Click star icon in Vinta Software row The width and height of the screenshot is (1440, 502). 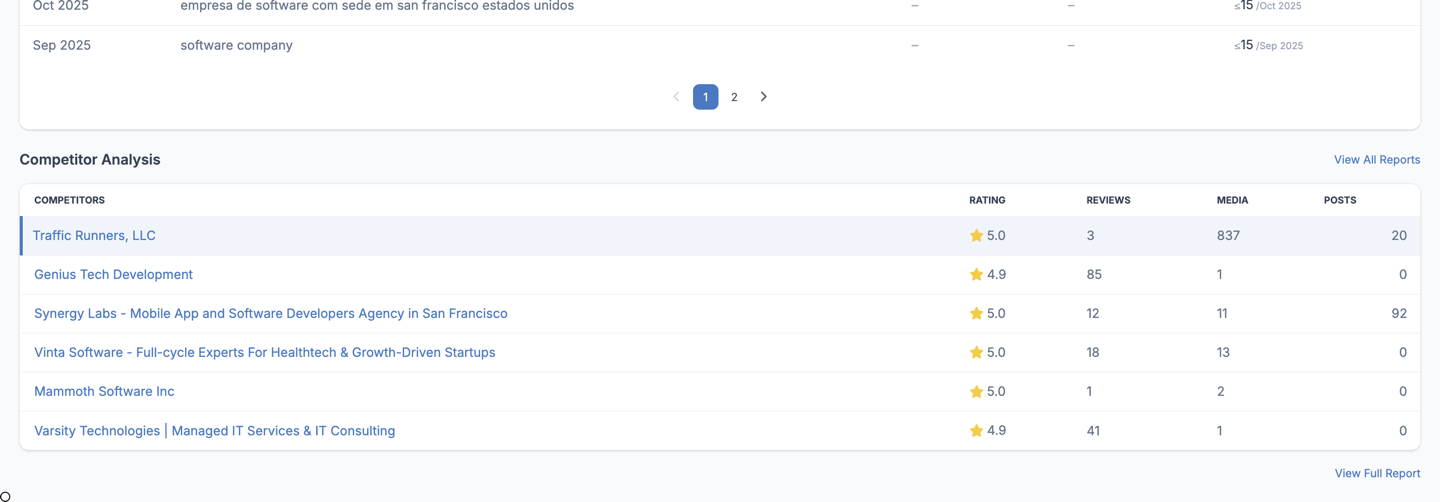coord(976,353)
